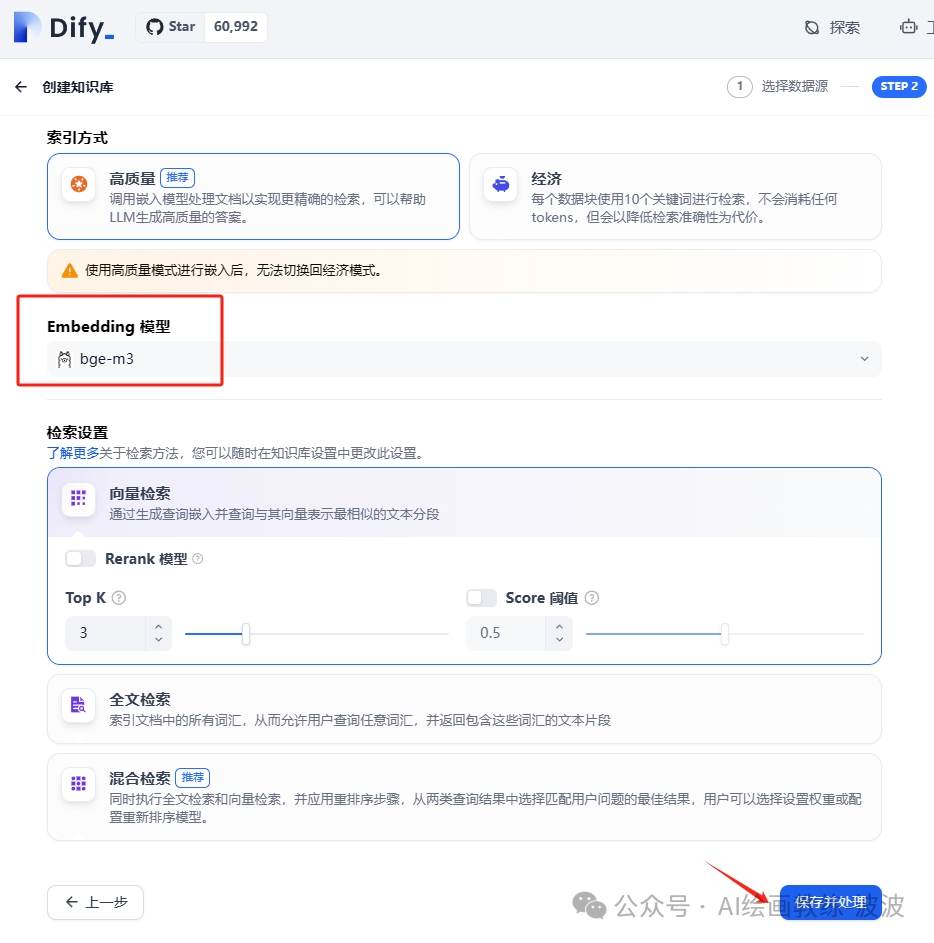Click the 混合检索 grid icon

[79, 784]
